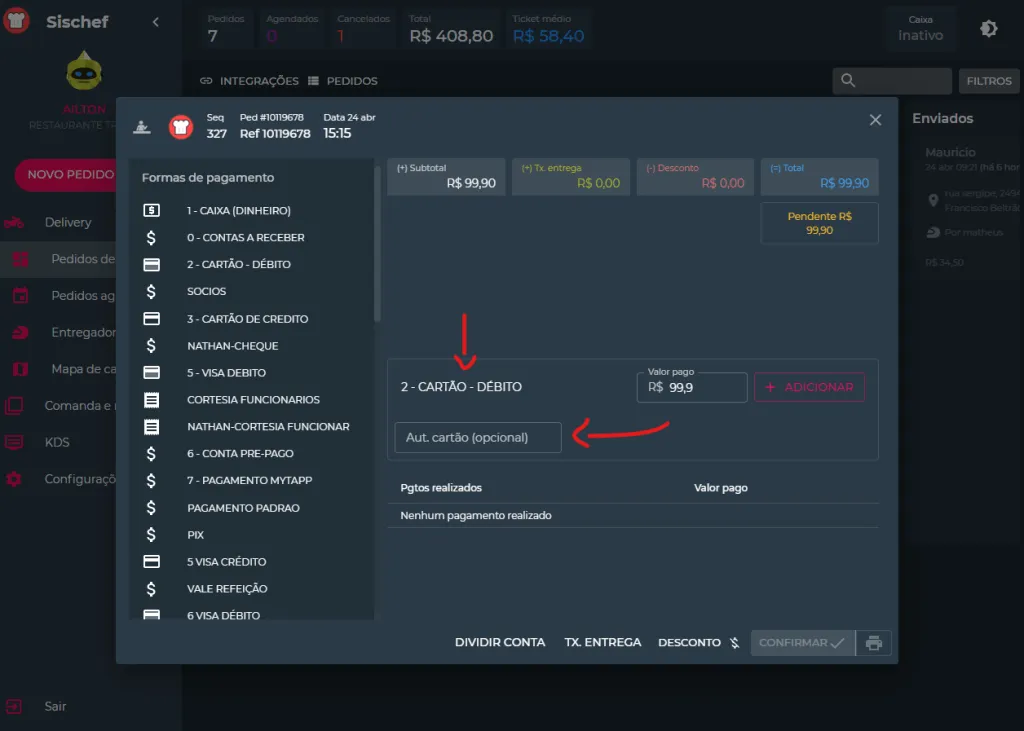Click the orders search box

(891, 81)
